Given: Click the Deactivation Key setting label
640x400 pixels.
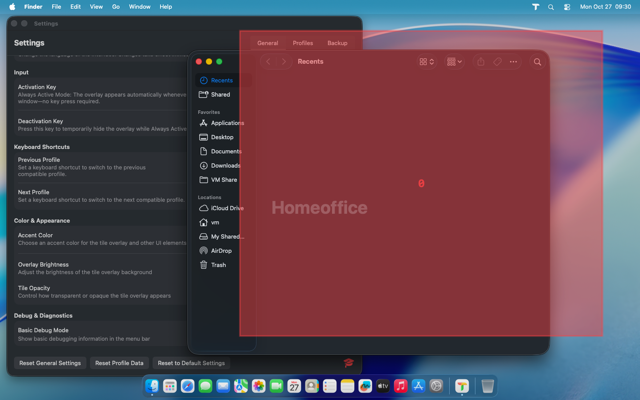Looking at the screenshot, I should click(40, 121).
